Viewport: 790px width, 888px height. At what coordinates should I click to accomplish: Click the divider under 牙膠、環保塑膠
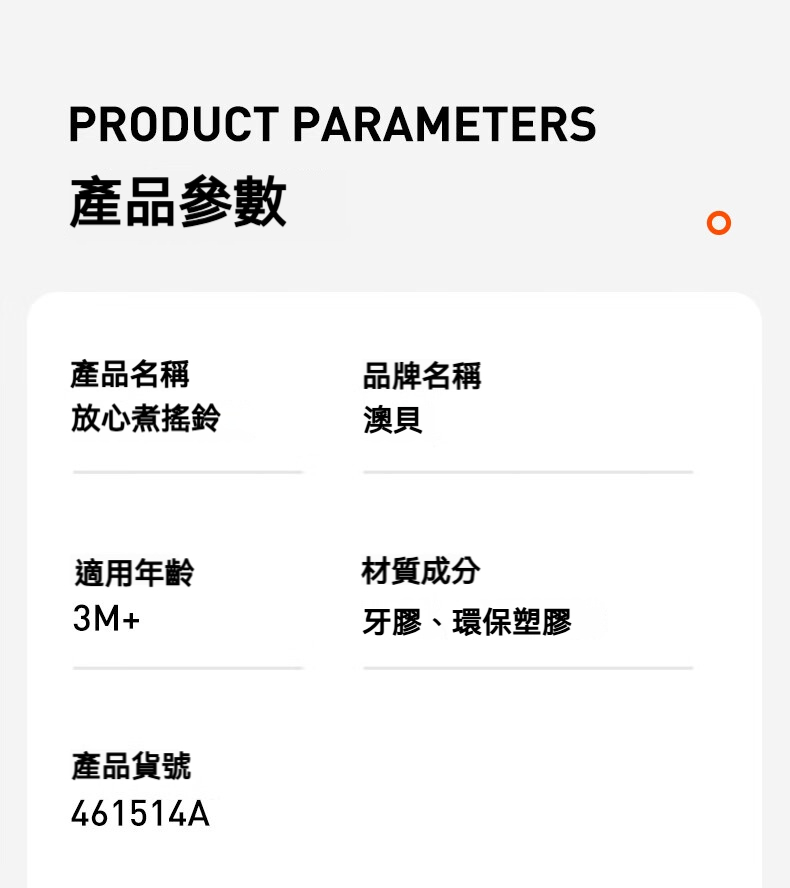click(528, 668)
